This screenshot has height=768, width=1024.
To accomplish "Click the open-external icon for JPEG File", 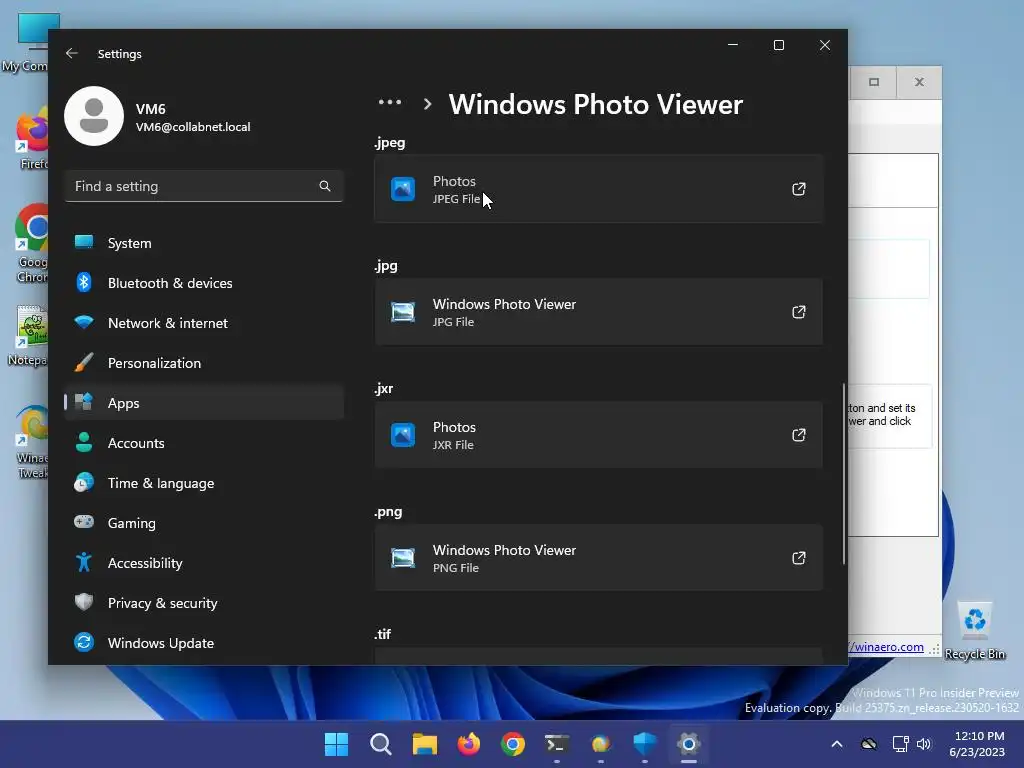I will pyautogui.click(x=799, y=189).
